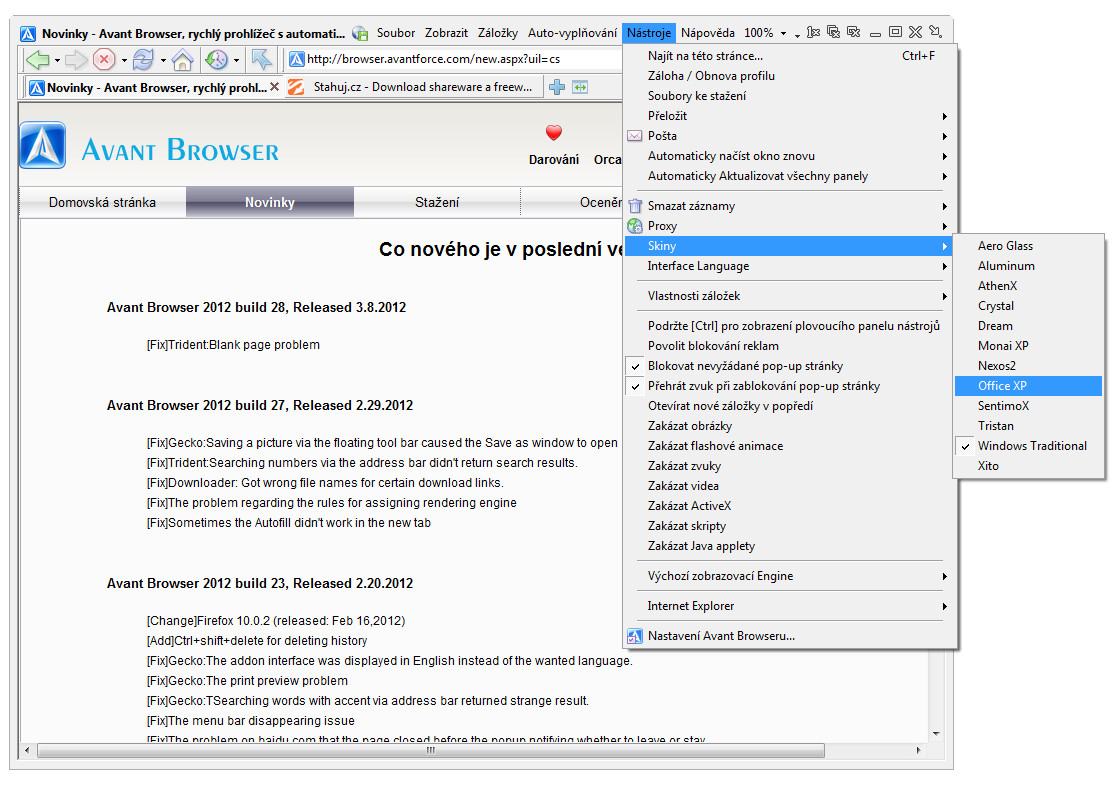
Task: Open the Soubor menu
Action: (x=395, y=33)
